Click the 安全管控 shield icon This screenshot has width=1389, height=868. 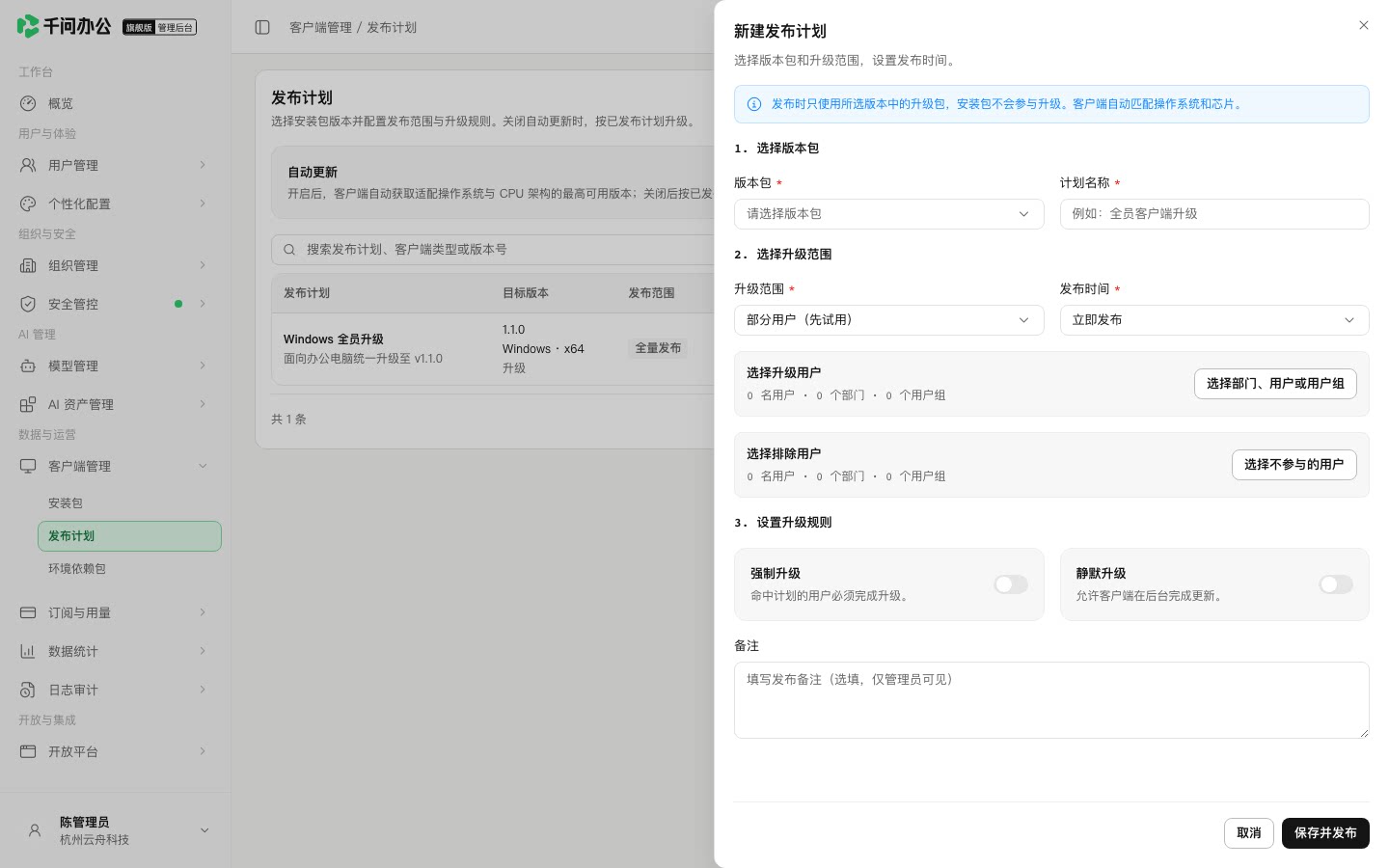click(28, 304)
